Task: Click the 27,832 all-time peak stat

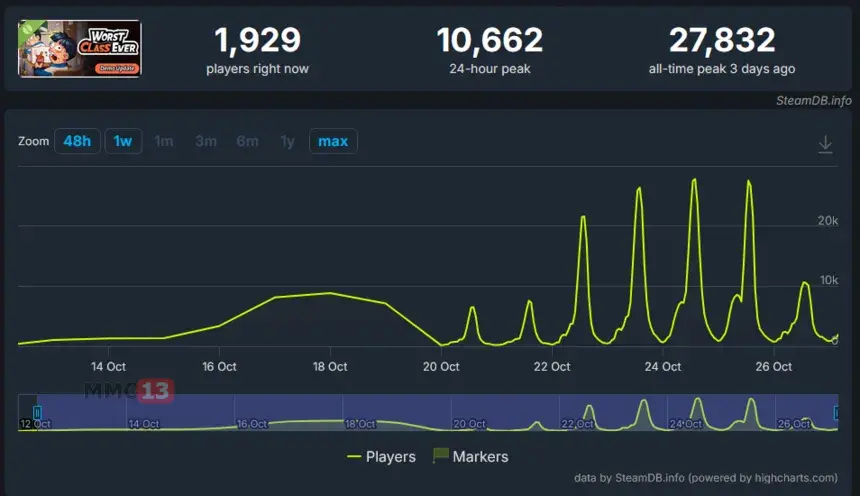Action: (x=722, y=50)
